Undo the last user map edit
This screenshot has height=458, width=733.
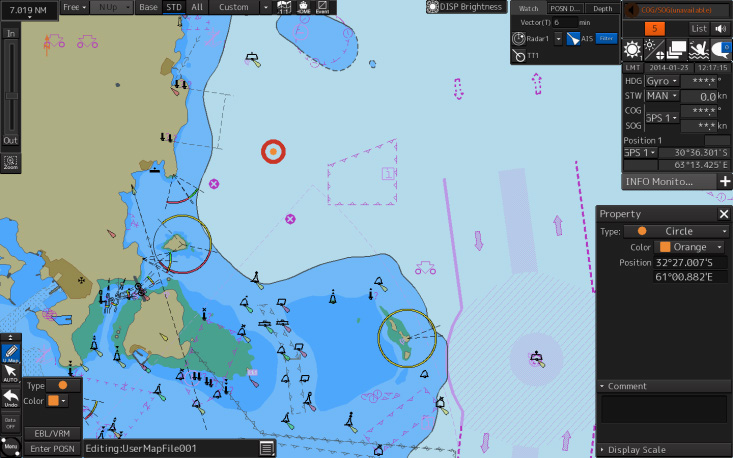click(10, 398)
